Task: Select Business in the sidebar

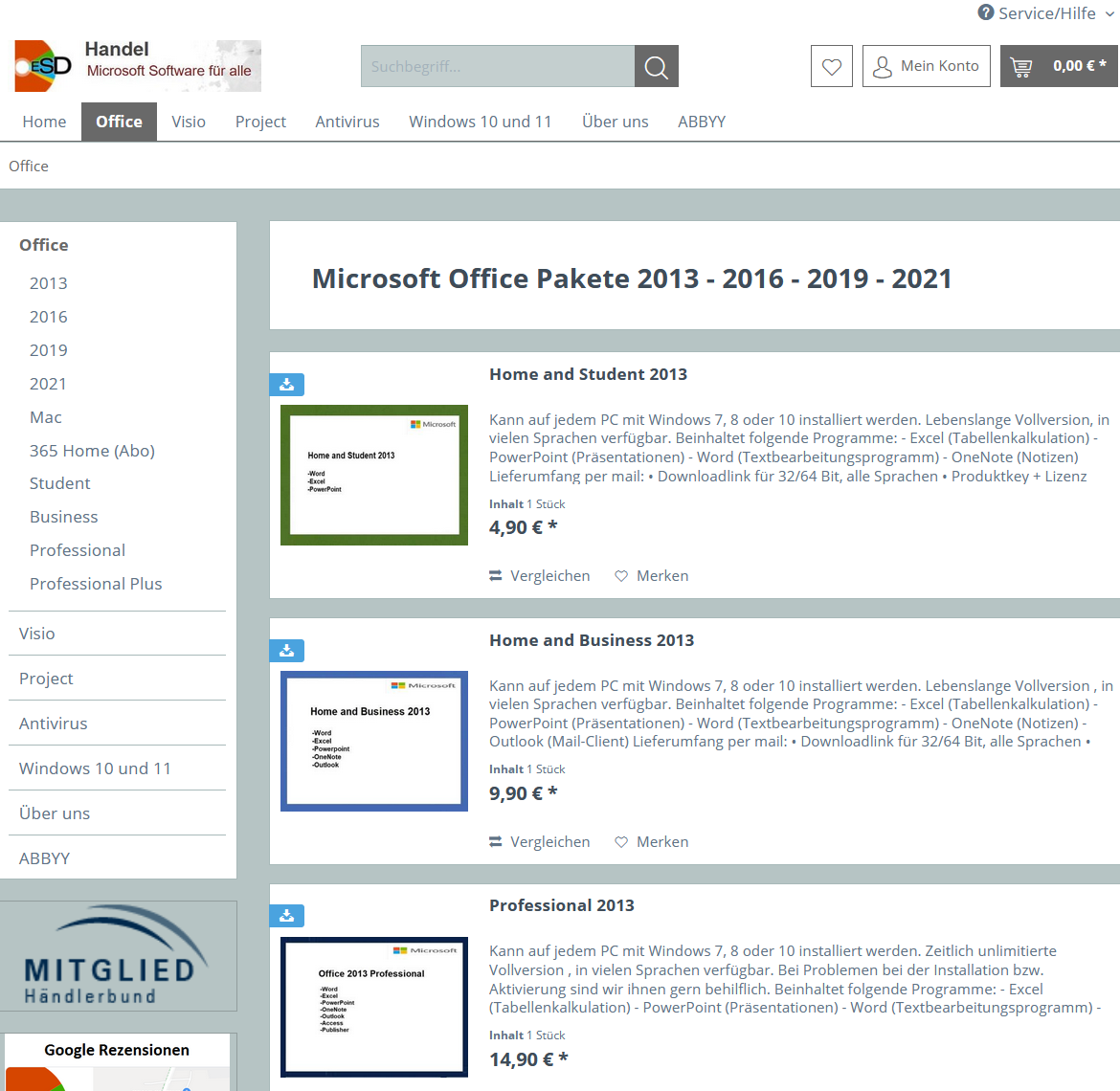Action: pos(63,518)
